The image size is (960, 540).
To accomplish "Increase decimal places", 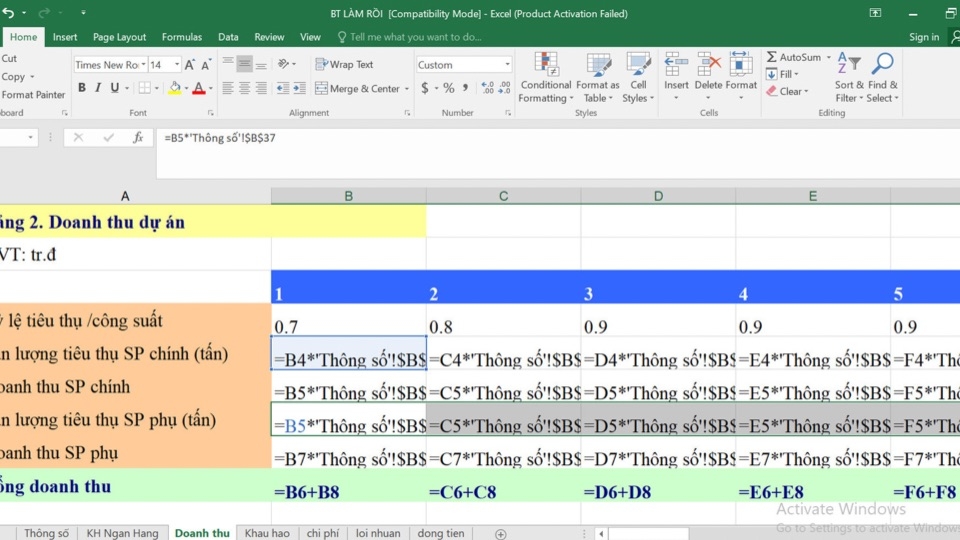I will (487, 88).
